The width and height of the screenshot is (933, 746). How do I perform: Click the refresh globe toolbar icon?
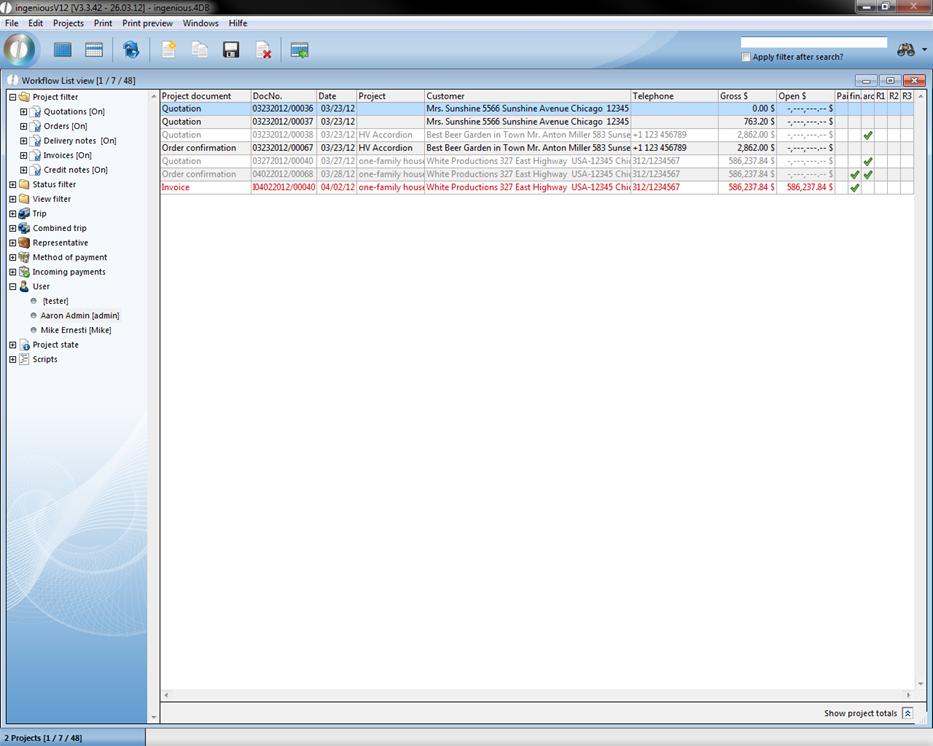[131, 50]
